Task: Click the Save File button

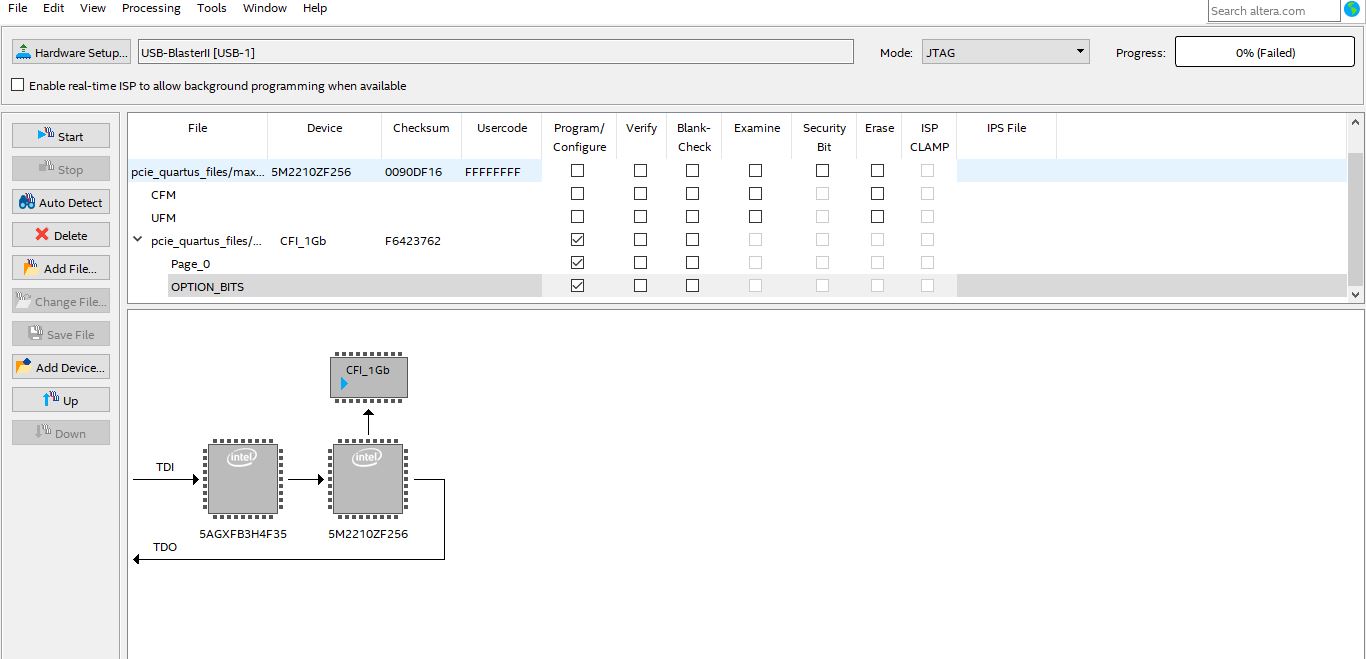Action: [61, 334]
